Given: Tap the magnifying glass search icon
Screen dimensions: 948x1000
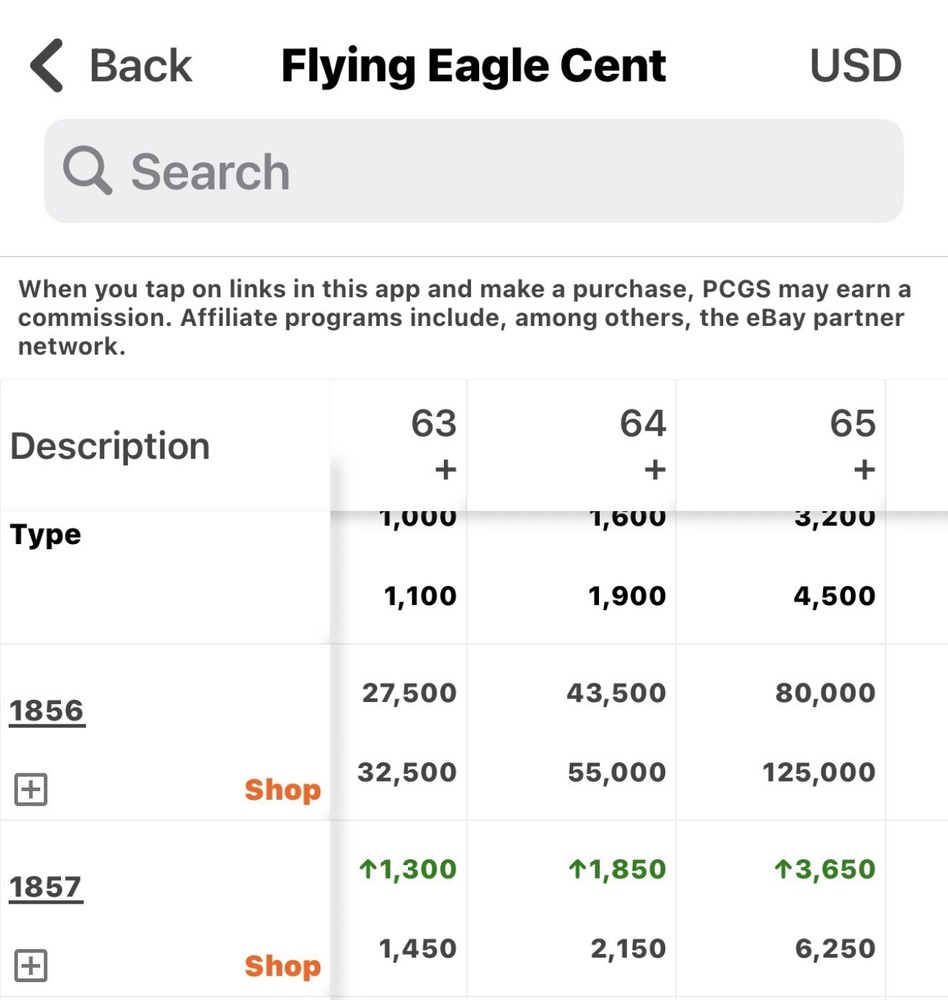Looking at the screenshot, I should pos(87,171).
